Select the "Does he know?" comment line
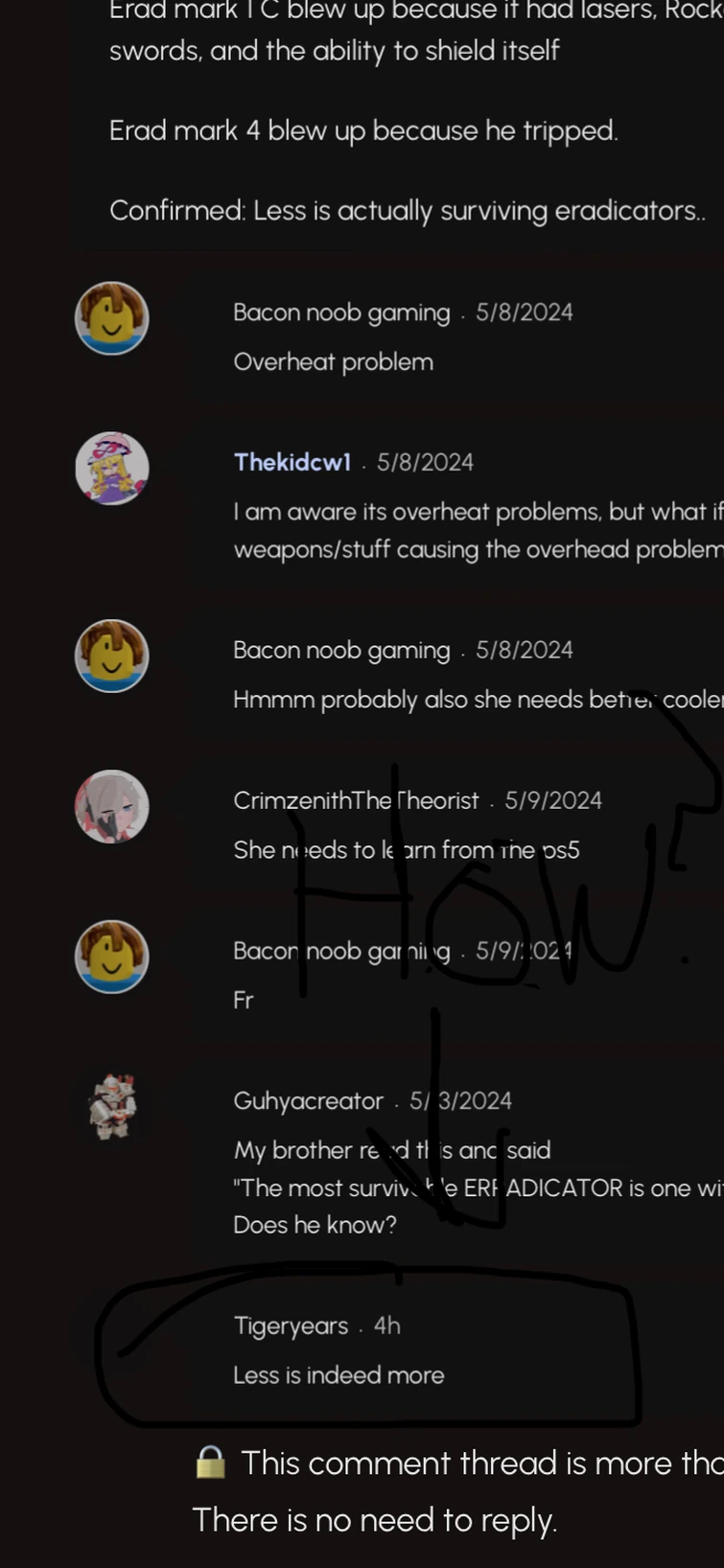The height and width of the screenshot is (1568, 724). tap(315, 1225)
